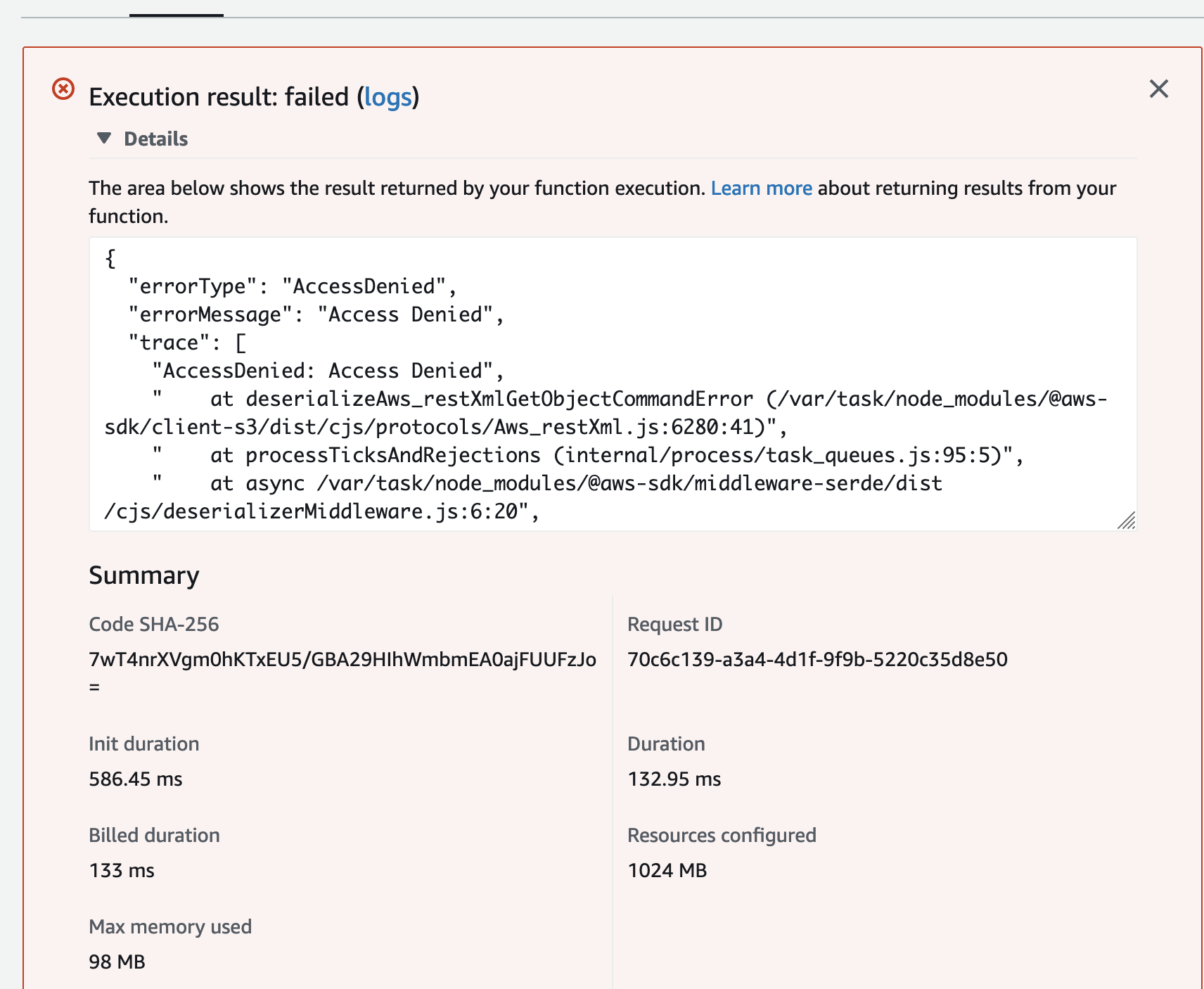This screenshot has width=1204, height=989.
Task: Click the Summary section heading
Action: click(x=143, y=575)
